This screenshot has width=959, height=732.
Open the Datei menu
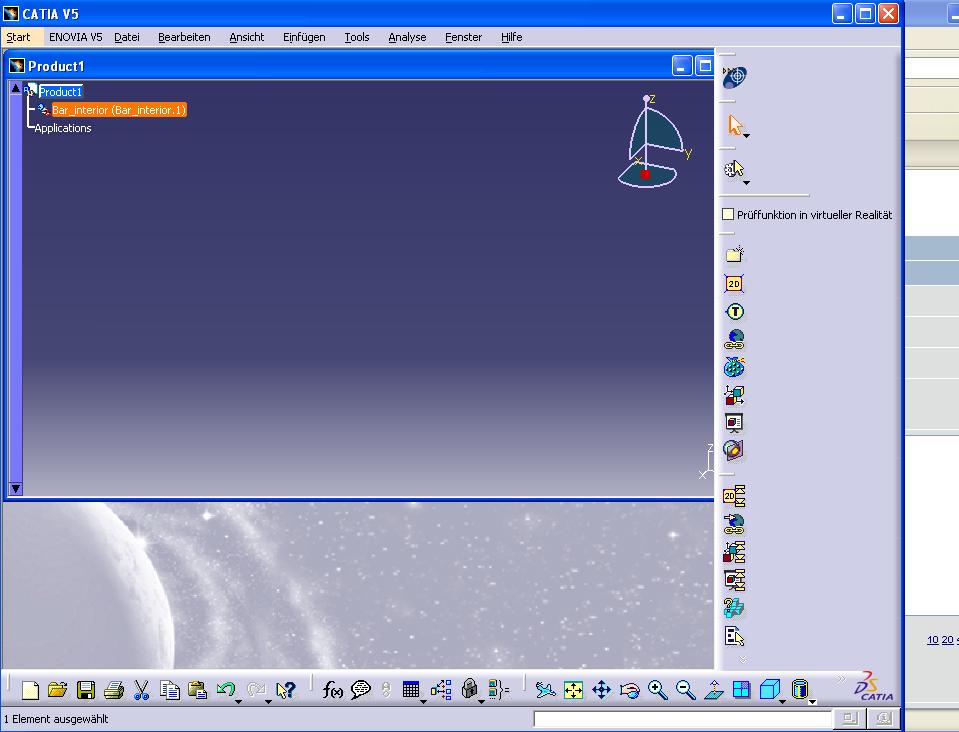[x=127, y=37]
